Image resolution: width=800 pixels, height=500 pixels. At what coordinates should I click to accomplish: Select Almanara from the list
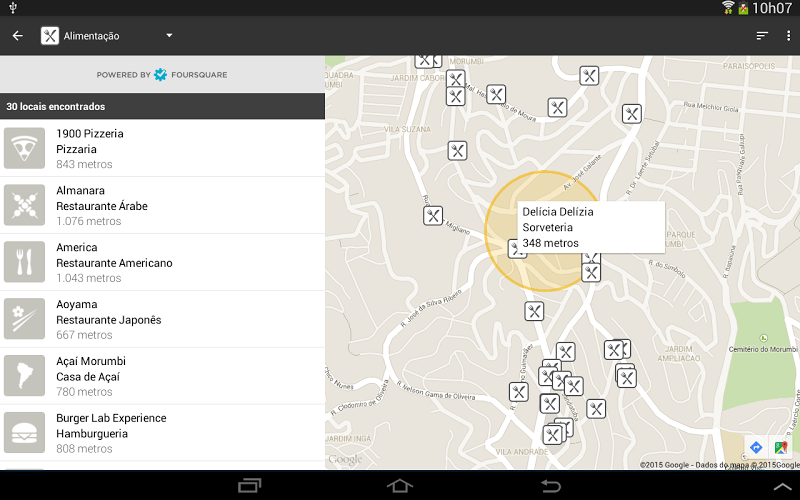(162, 206)
